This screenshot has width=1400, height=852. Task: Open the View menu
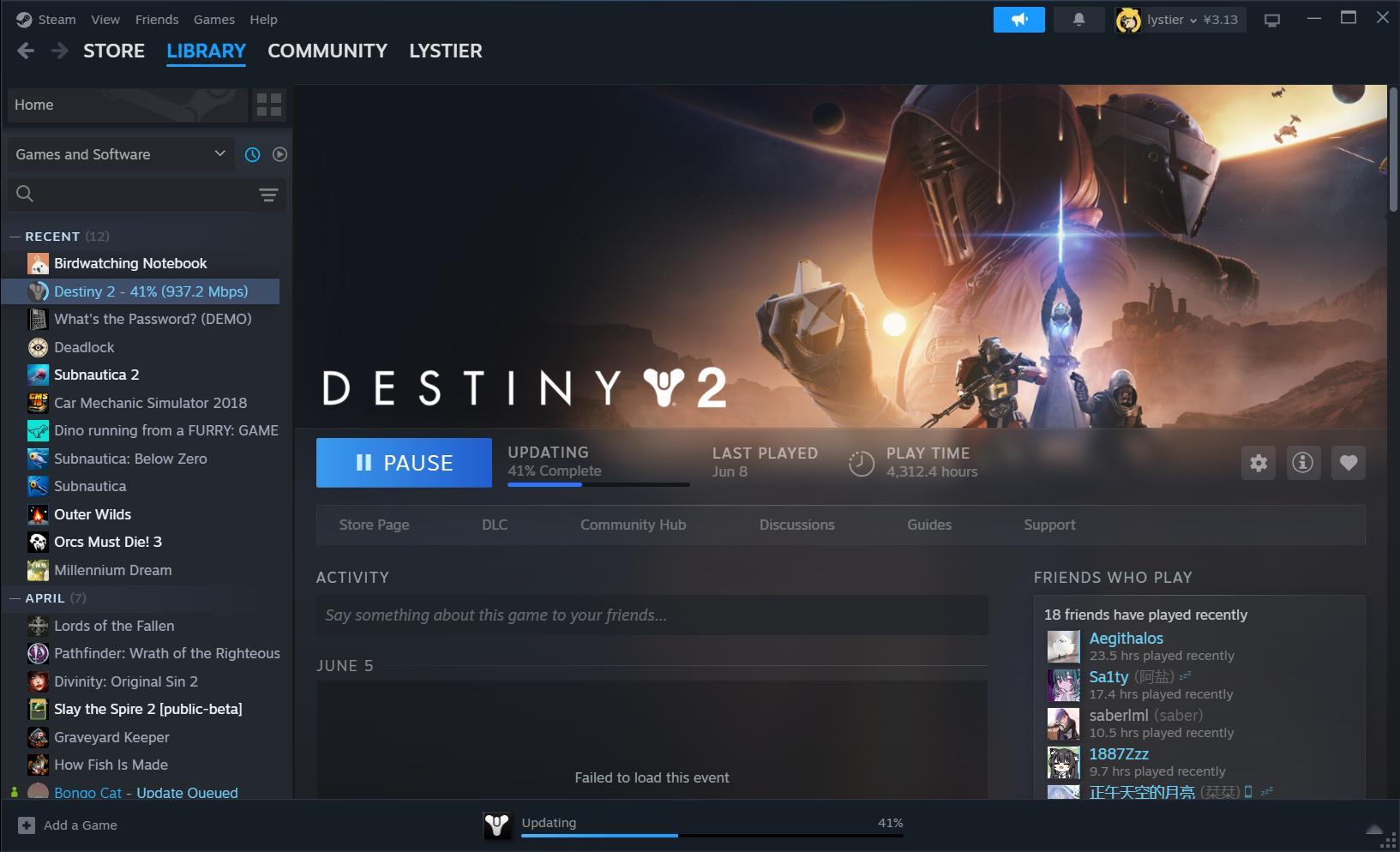(105, 19)
